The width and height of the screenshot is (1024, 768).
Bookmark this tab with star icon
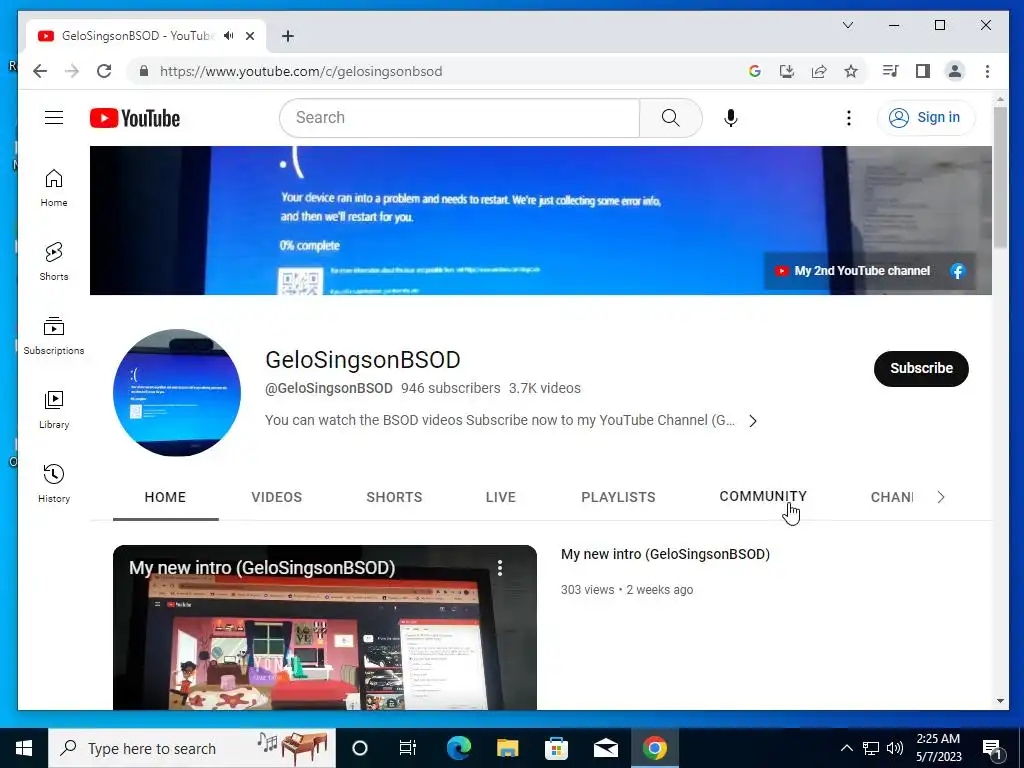tap(850, 71)
